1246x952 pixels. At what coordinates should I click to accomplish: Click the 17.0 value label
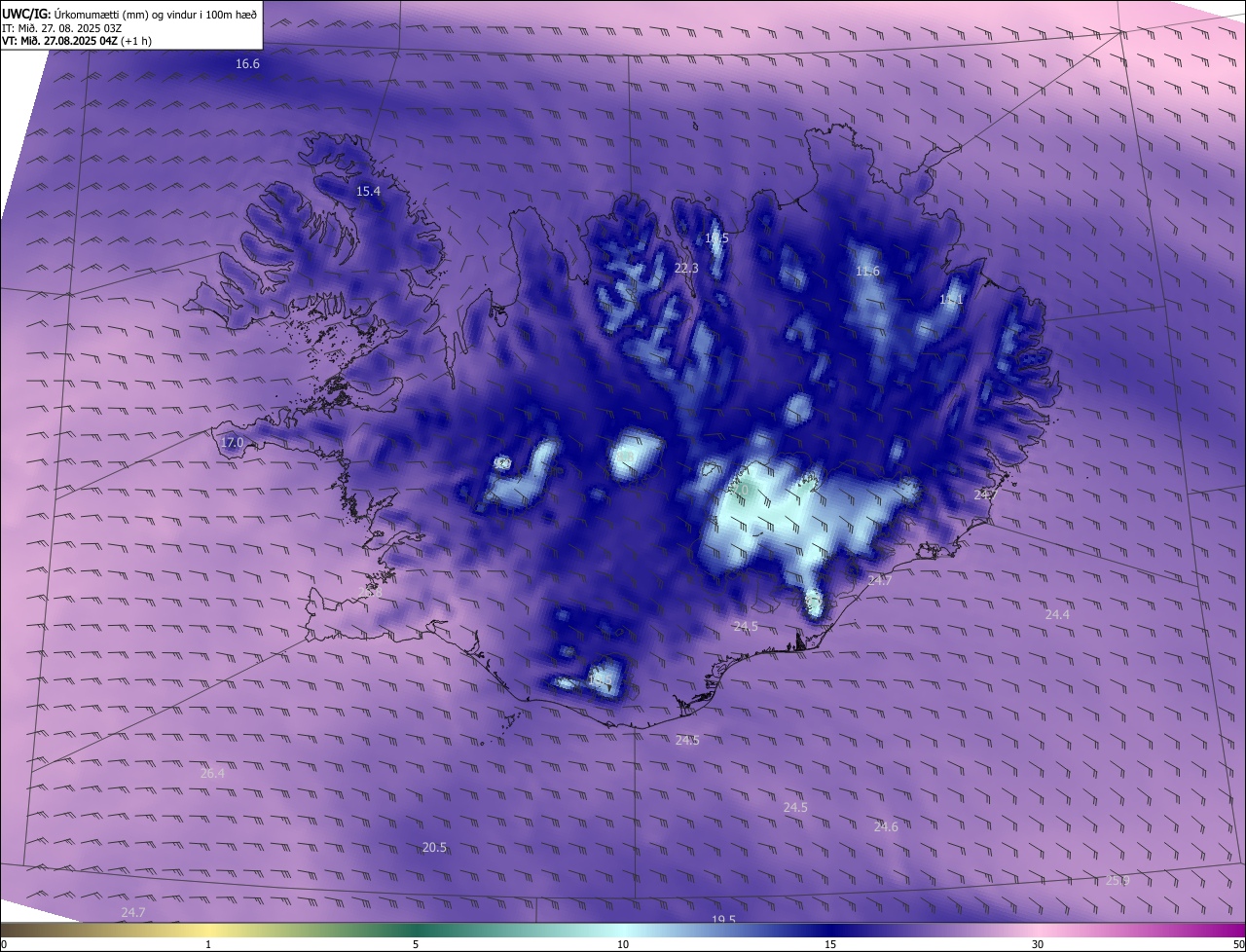[x=232, y=443]
